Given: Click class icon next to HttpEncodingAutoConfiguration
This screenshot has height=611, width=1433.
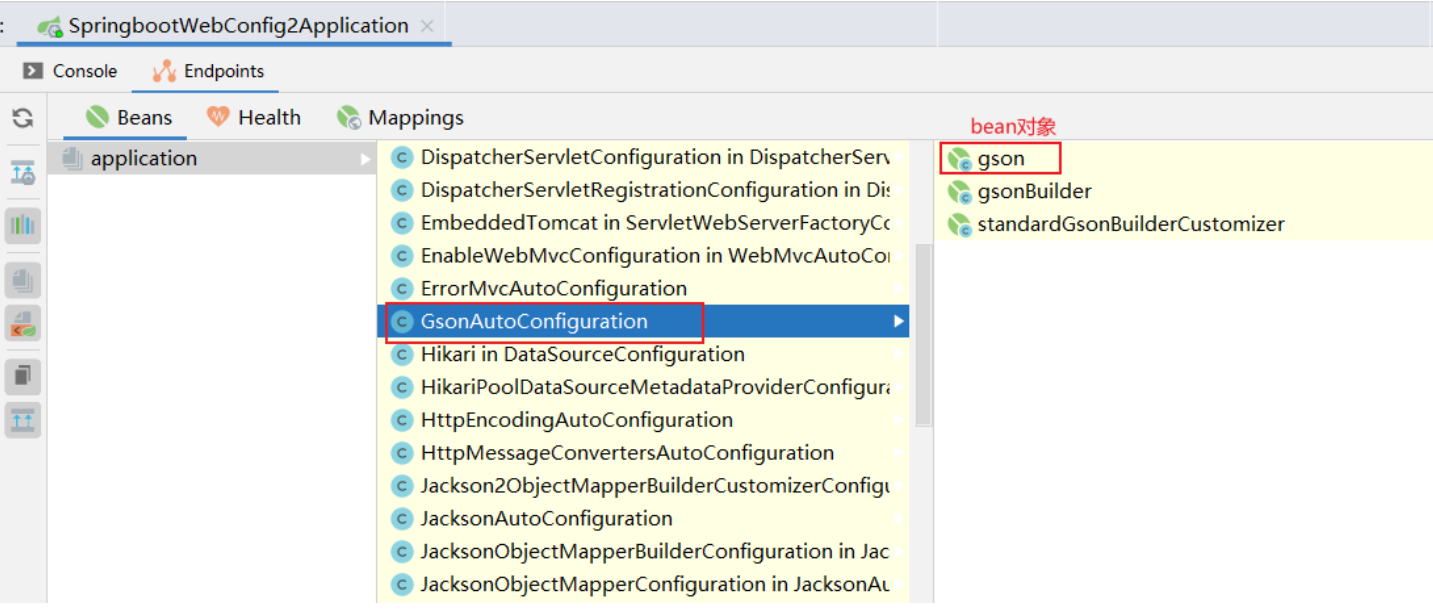Looking at the screenshot, I should click(402, 420).
